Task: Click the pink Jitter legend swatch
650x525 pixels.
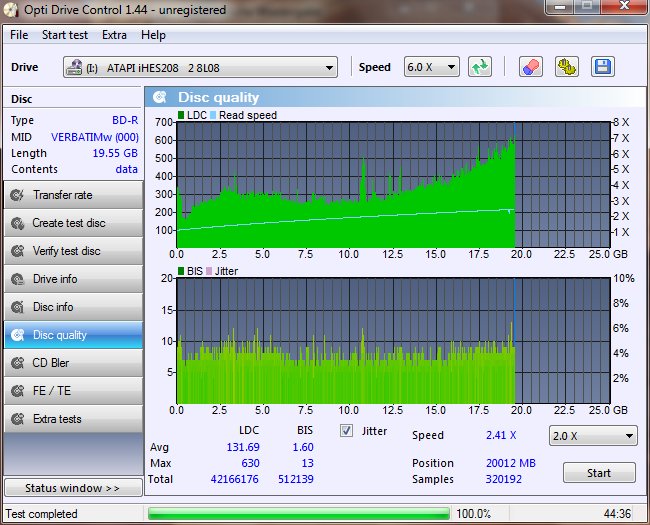Action: 209,271
